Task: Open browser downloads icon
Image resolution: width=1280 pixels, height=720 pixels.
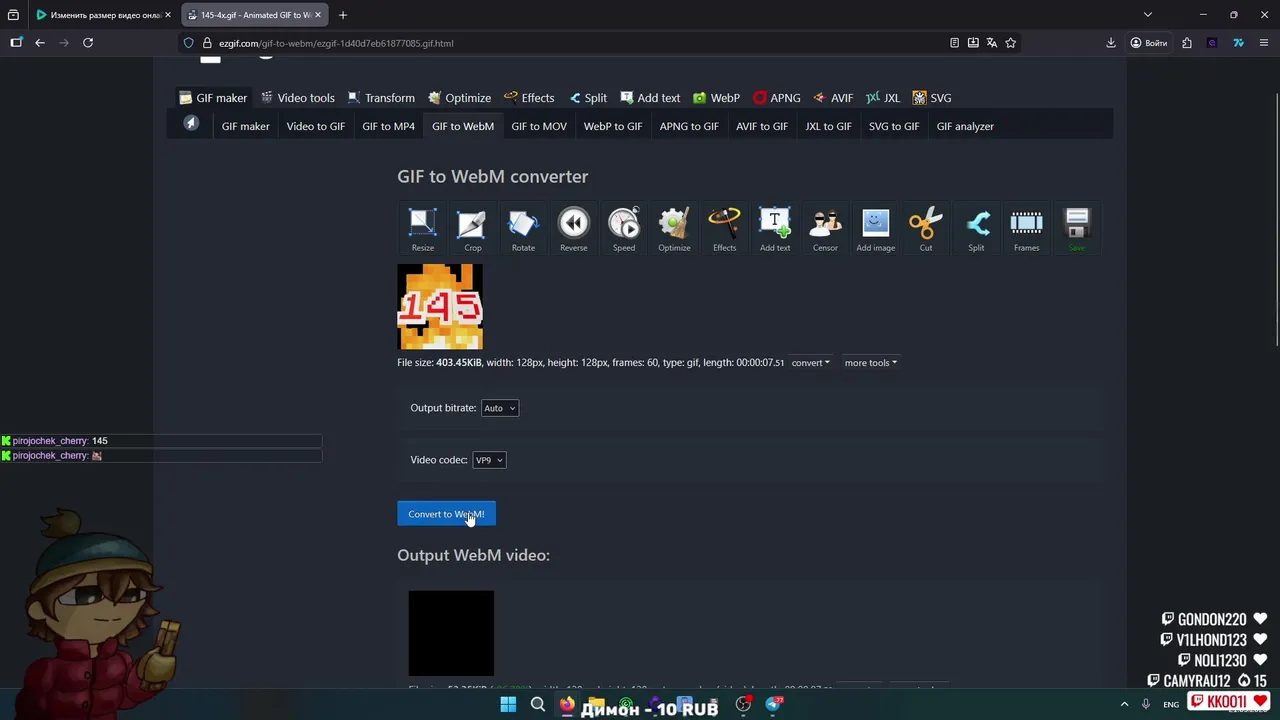Action: coord(1110,43)
